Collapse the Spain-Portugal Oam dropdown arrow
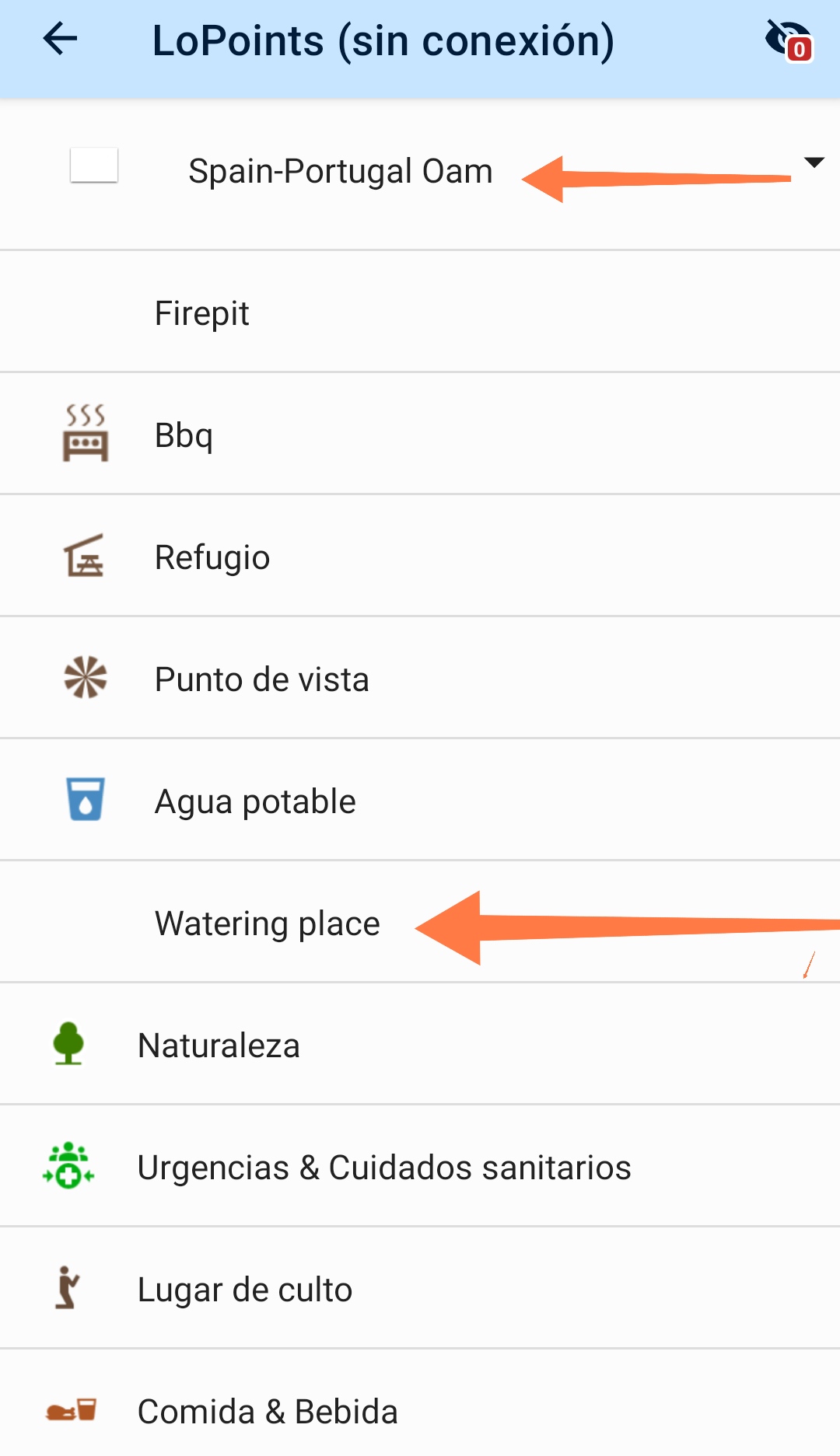 click(814, 162)
